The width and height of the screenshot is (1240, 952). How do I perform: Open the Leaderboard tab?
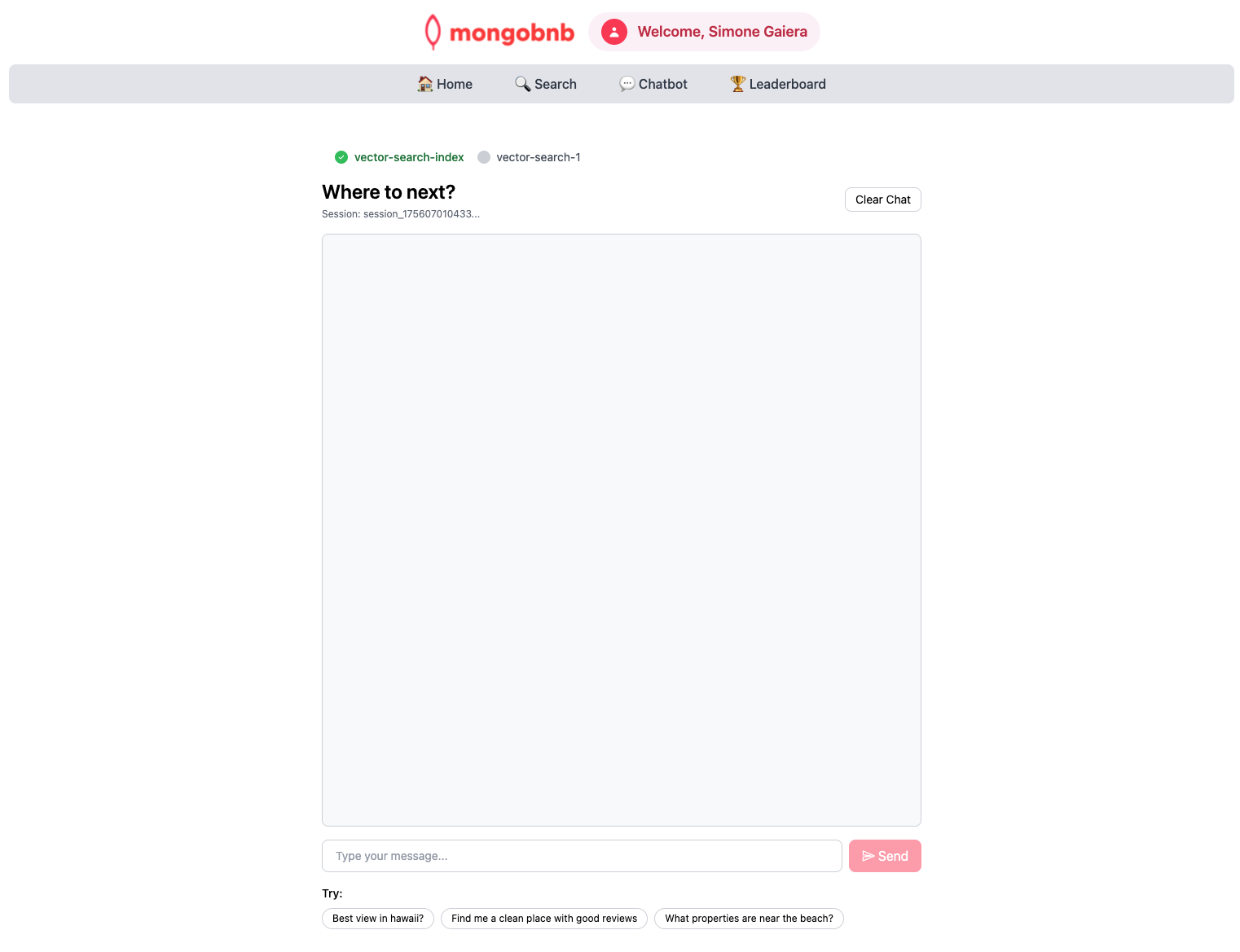(x=787, y=84)
